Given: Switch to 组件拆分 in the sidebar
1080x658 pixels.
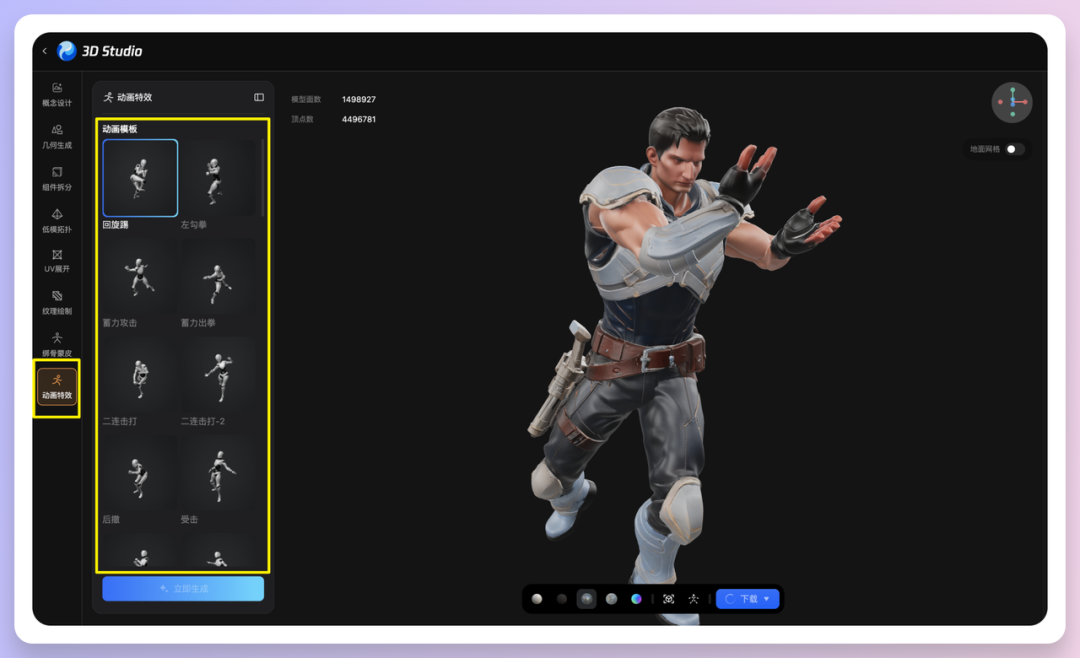Looking at the screenshot, I should tap(57, 178).
